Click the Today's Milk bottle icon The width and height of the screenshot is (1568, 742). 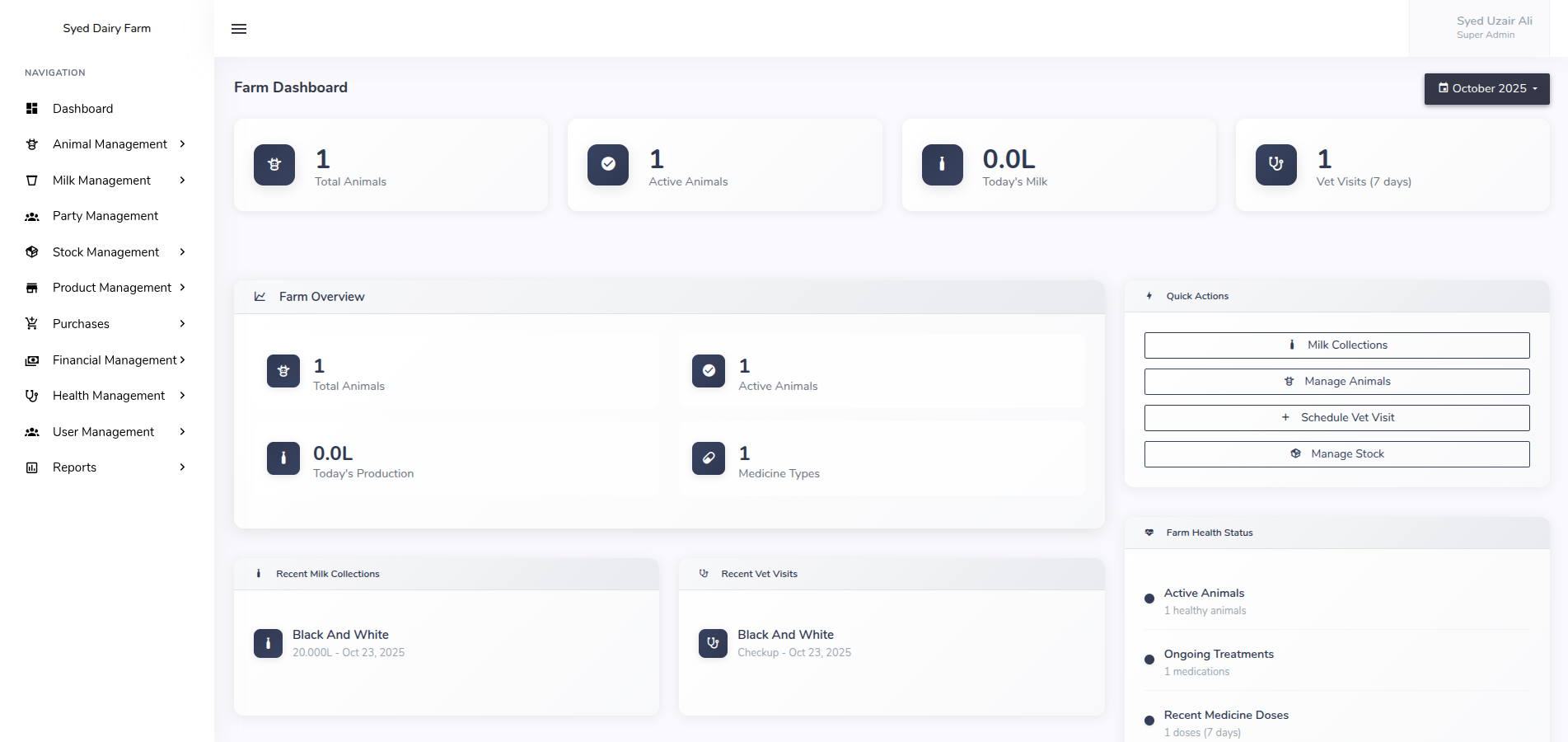point(942,165)
